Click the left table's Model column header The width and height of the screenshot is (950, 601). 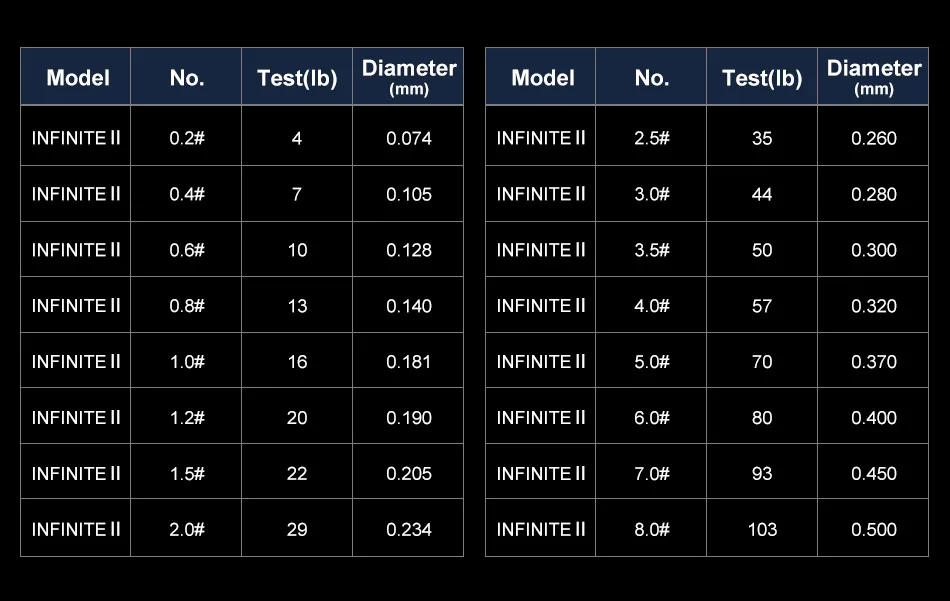point(78,77)
